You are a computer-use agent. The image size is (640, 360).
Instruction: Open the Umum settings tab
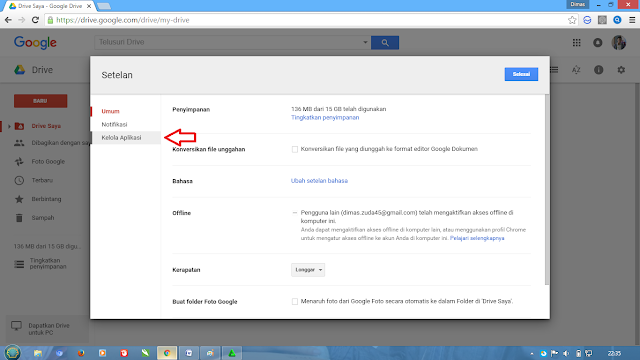pyautogui.click(x=110, y=111)
